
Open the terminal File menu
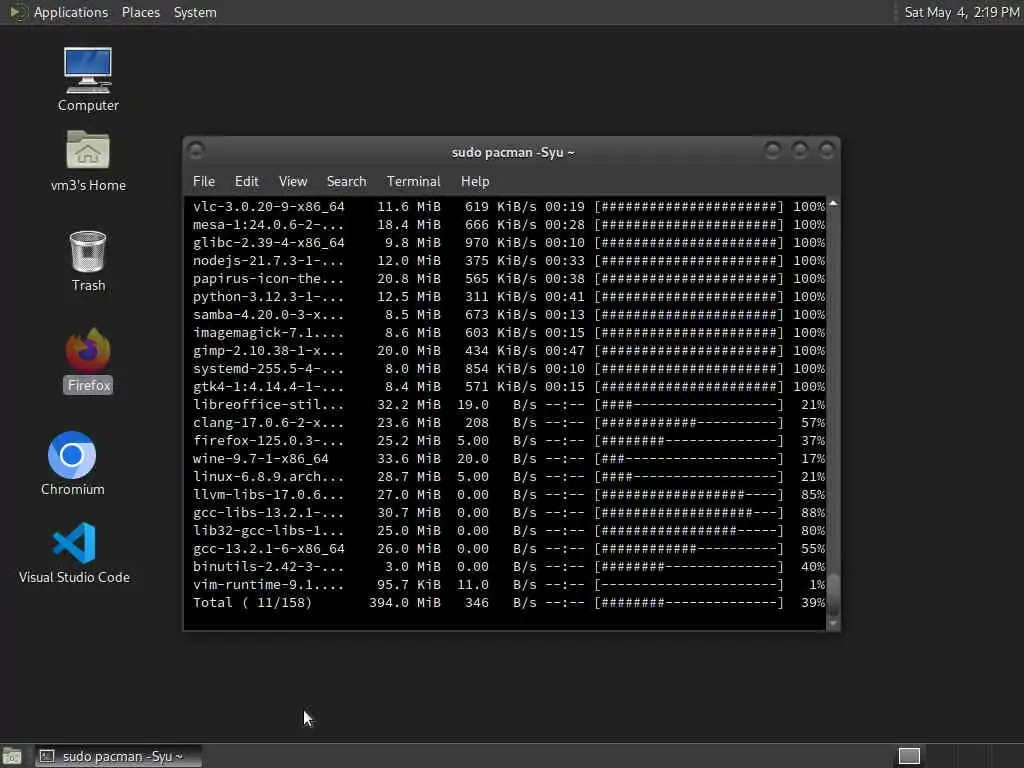point(204,182)
